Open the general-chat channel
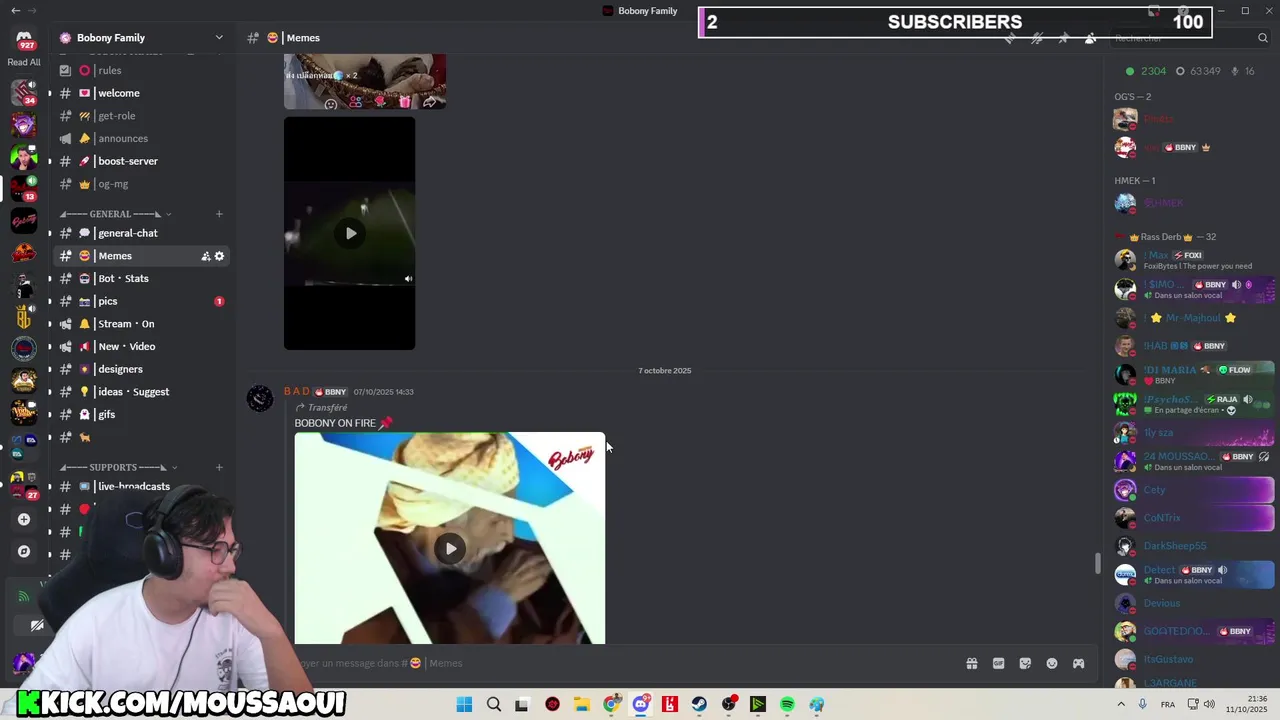 tap(140, 233)
